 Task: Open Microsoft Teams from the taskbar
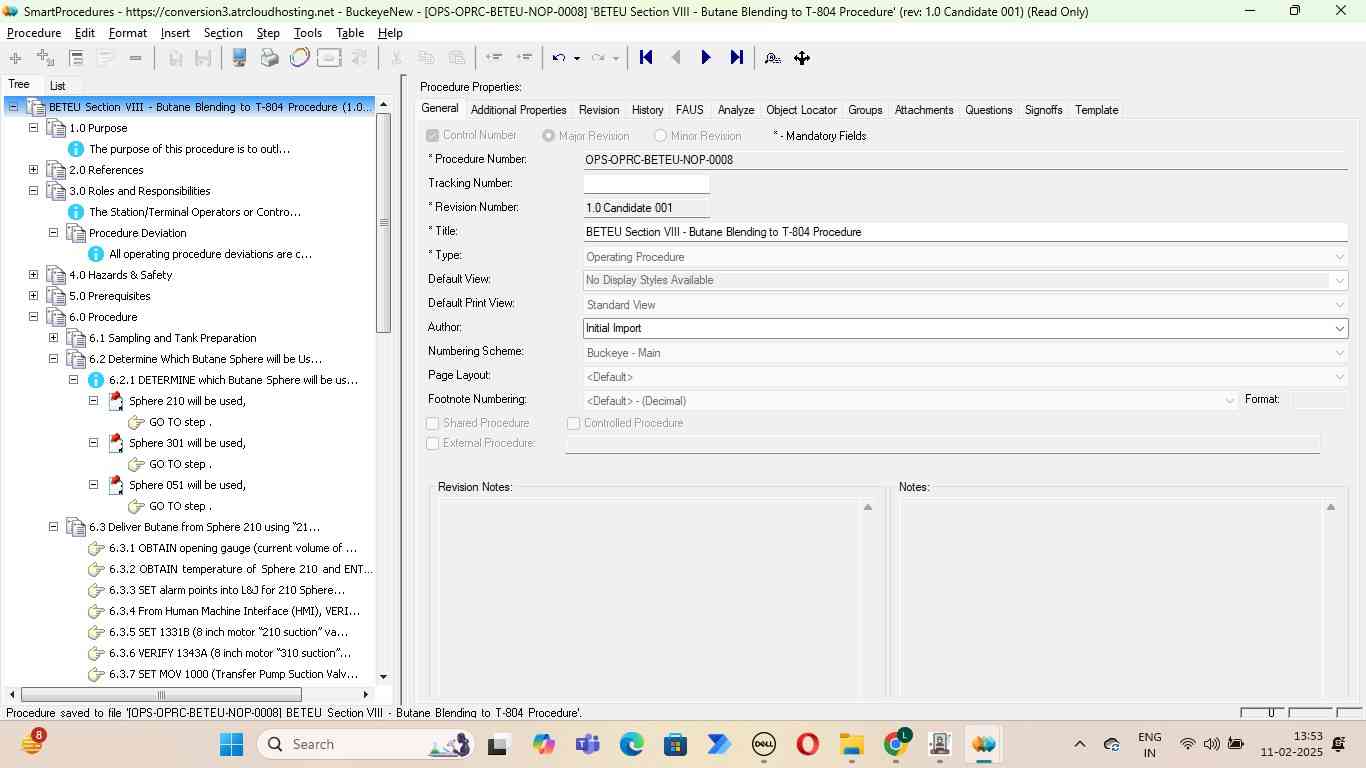[x=587, y=744]
